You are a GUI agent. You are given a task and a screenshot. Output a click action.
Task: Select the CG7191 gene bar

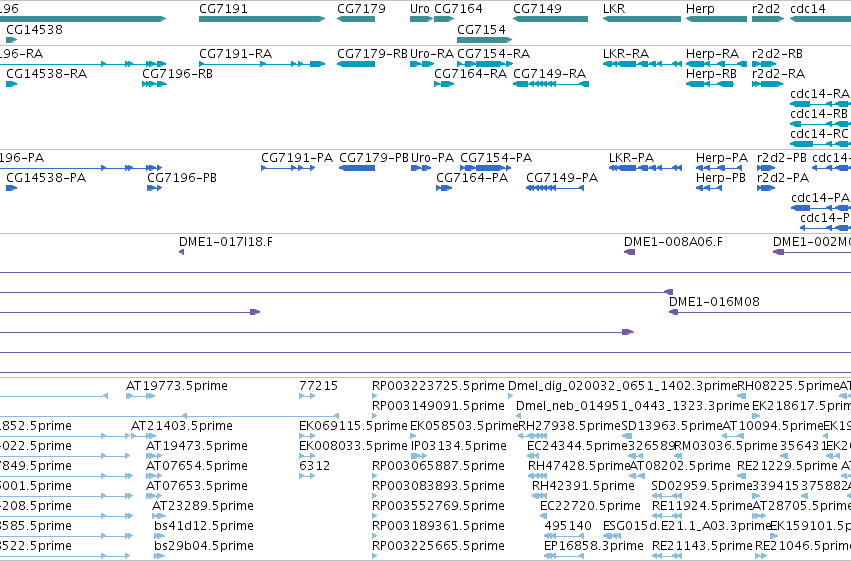(x=262, y=19)
